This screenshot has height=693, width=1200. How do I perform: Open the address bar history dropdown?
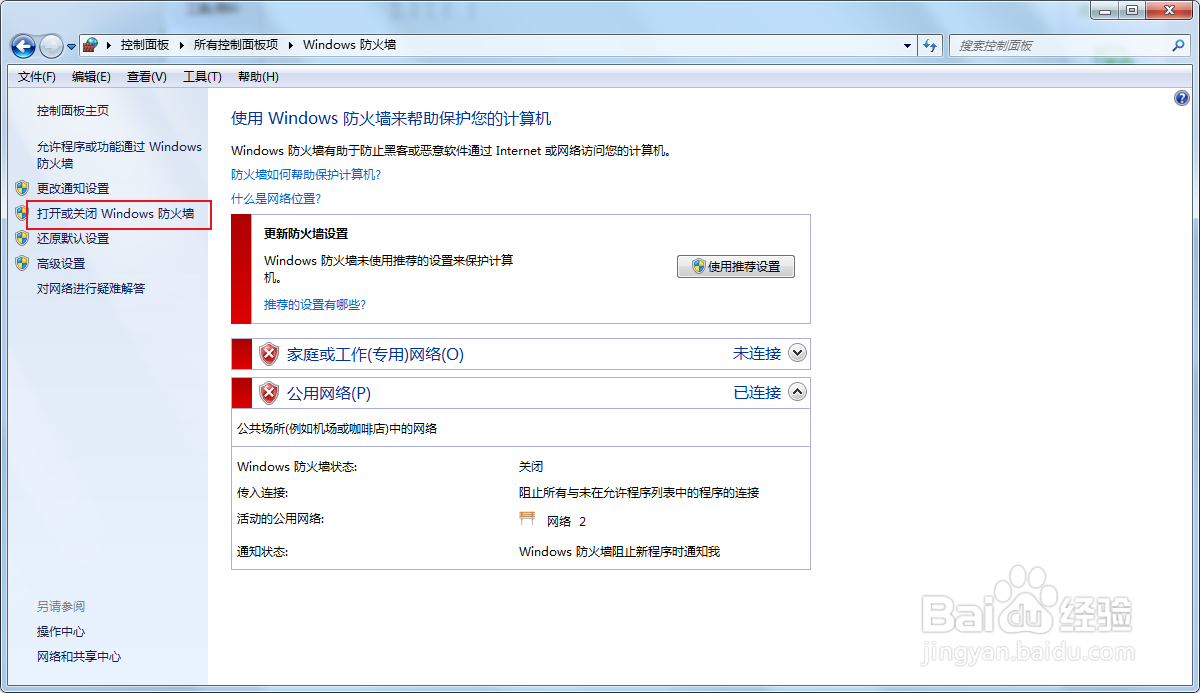906,46
